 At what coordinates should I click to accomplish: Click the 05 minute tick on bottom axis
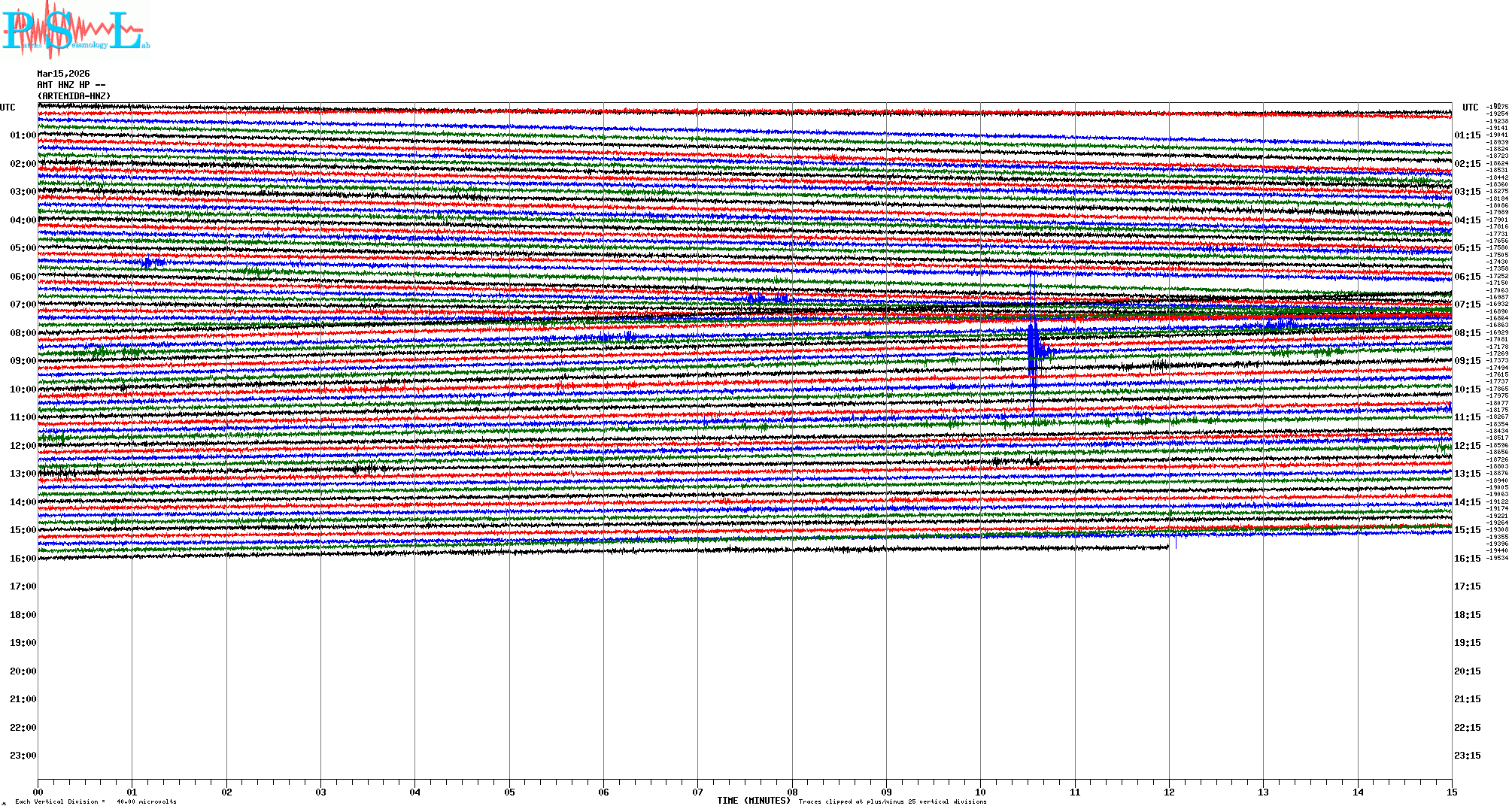(x=509, y=792)
